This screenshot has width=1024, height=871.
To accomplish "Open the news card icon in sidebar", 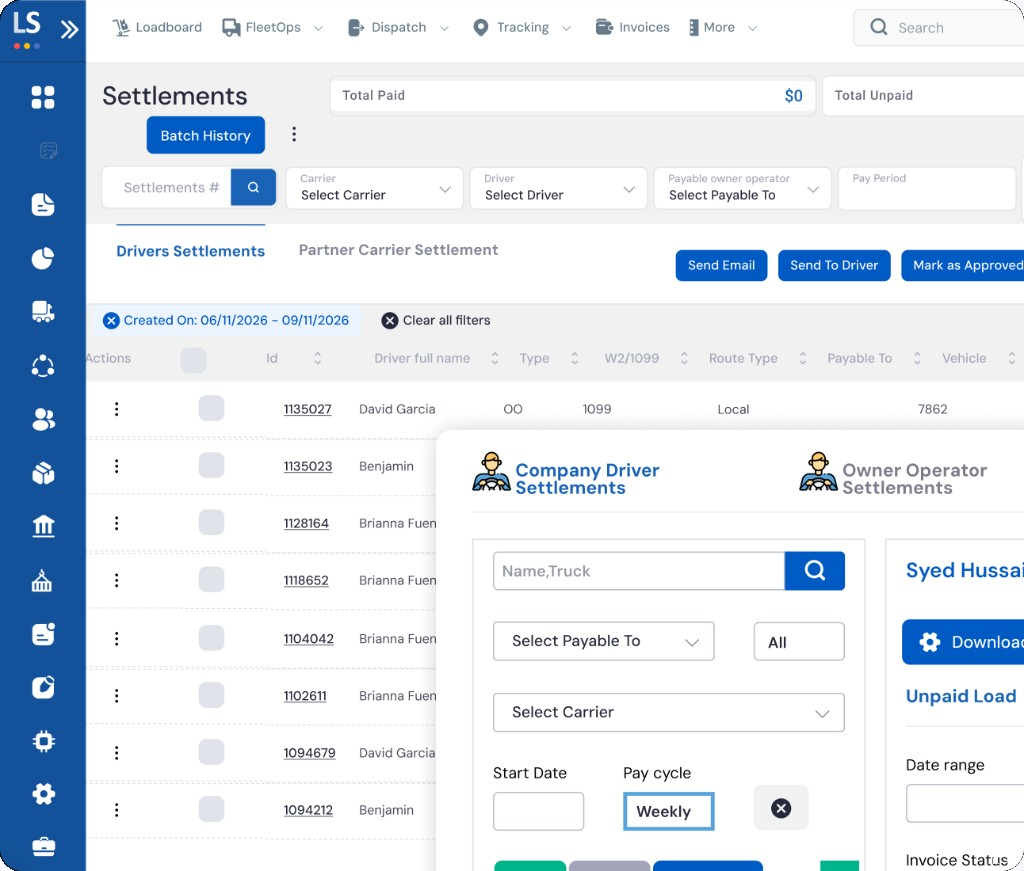I will click(x=43, y=633).
